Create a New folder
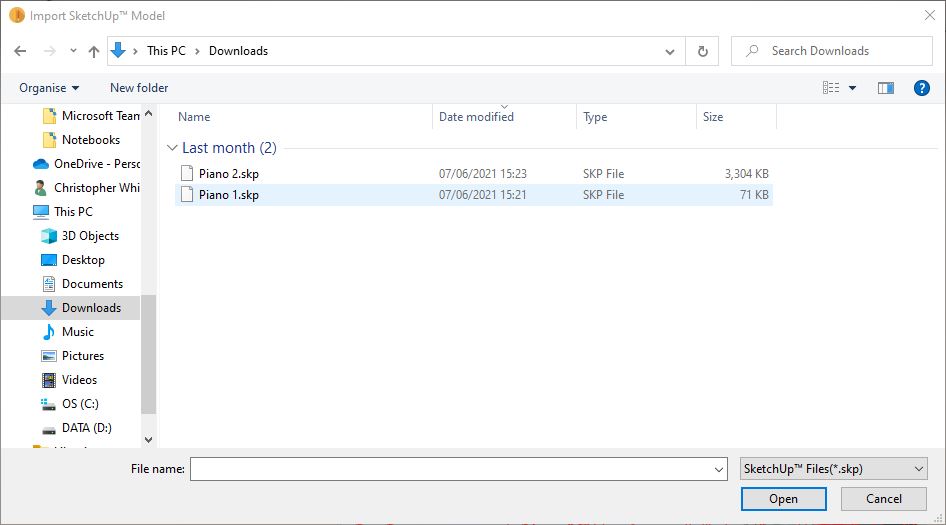This screenshot has width=946, height=525. point(139,88)
